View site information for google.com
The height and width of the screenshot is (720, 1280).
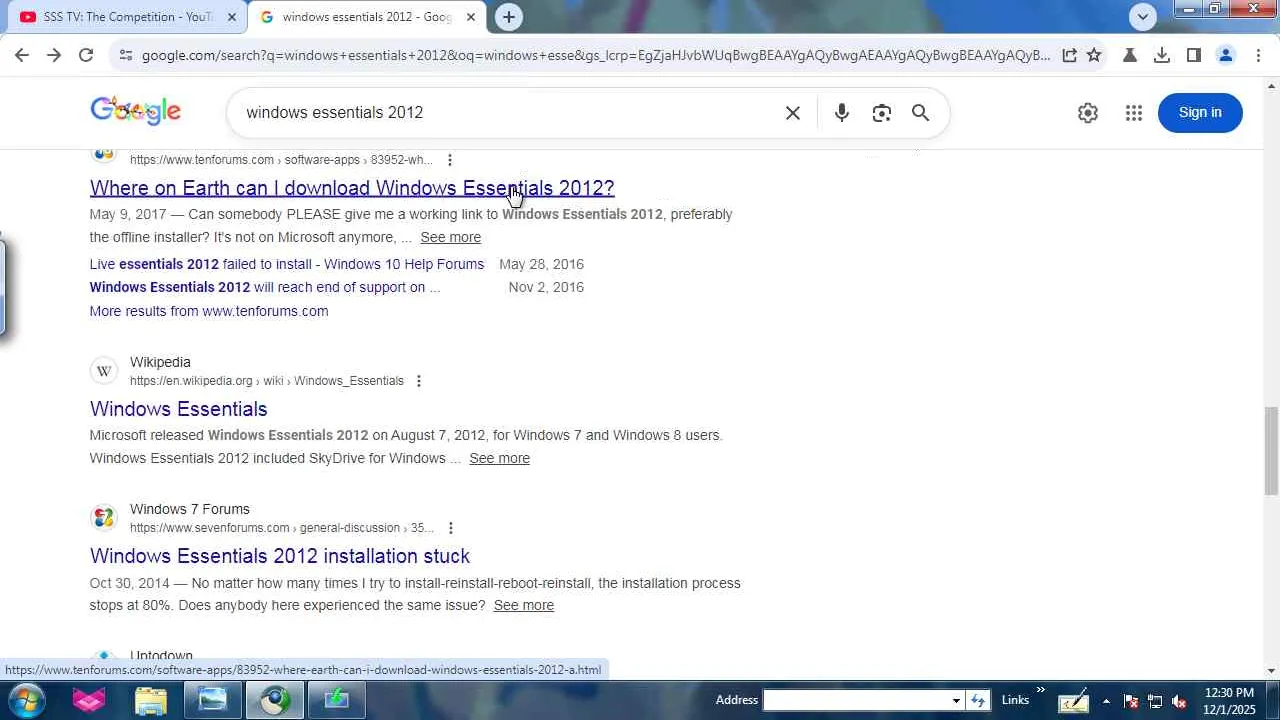coord(125,56)
